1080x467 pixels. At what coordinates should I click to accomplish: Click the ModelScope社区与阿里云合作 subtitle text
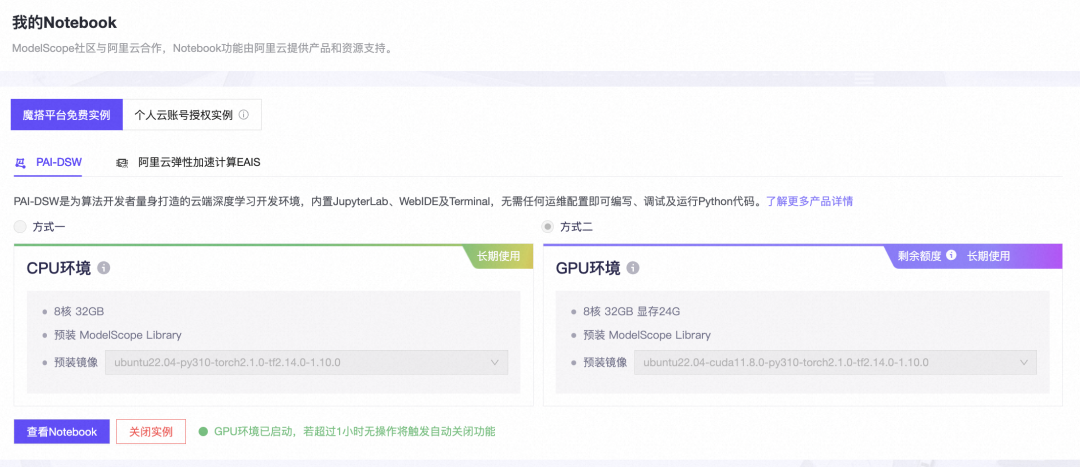click(202, 50)
